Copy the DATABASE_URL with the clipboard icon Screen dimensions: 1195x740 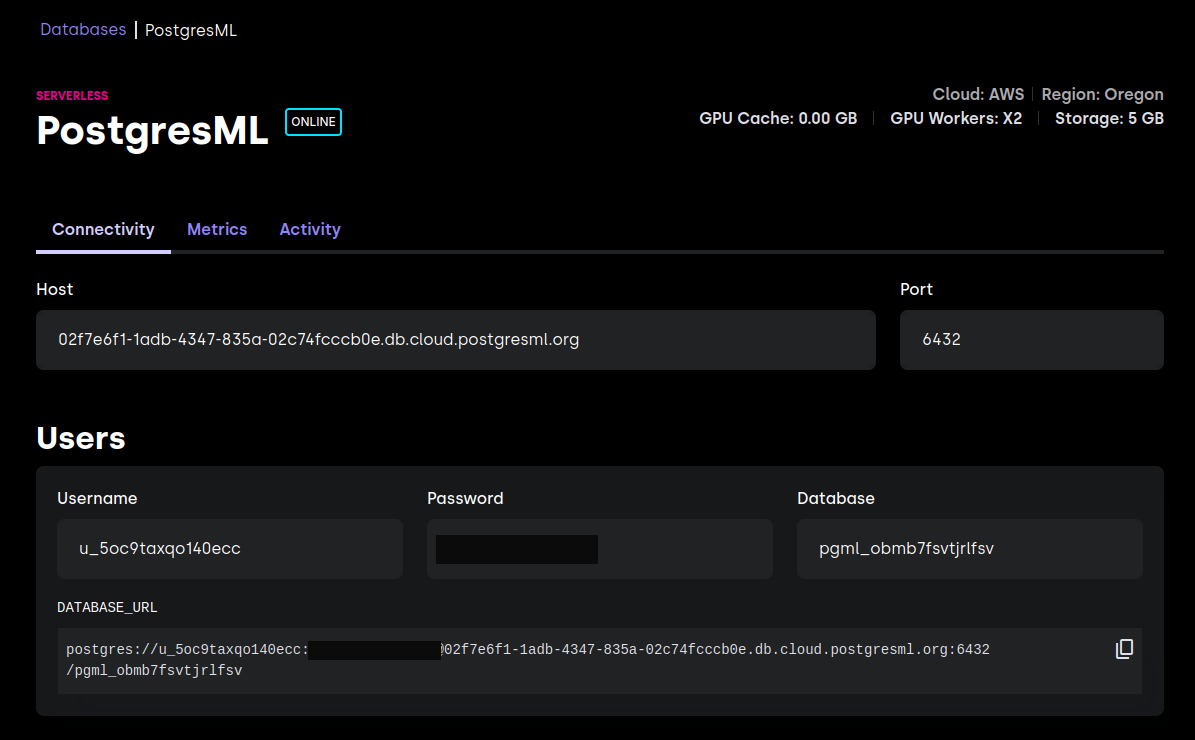pyautogui.click(x=1124, y=649)
